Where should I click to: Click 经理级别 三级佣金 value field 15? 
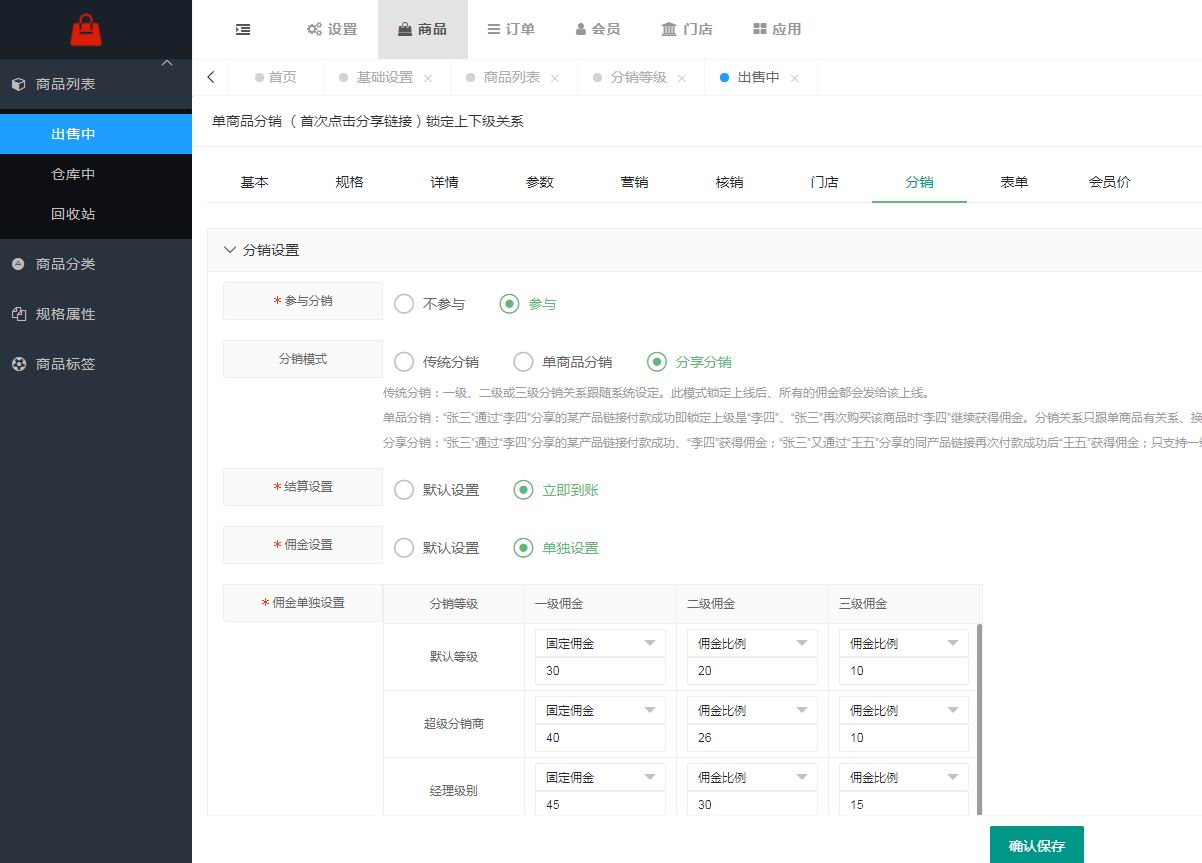904,804
